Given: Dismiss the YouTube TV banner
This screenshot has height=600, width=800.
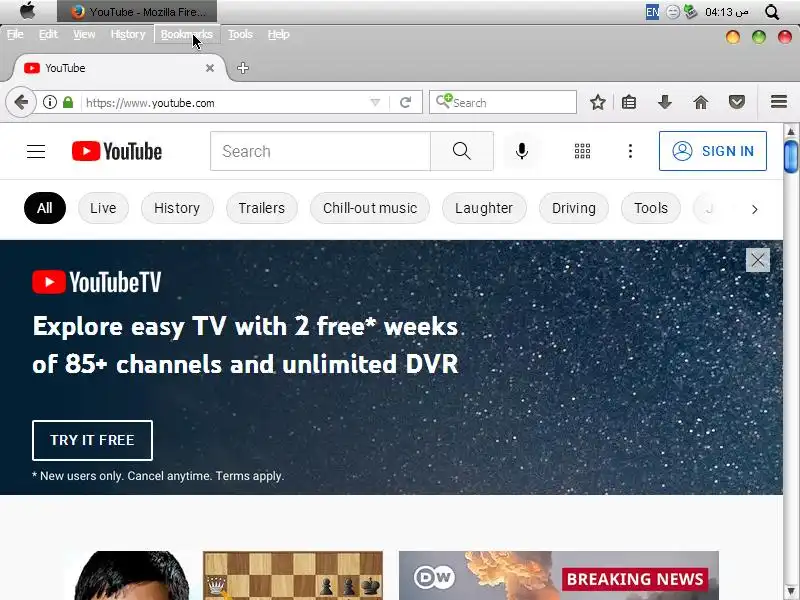Looking at the screenshot, I should pyautogui.click(x=758, y=260).
